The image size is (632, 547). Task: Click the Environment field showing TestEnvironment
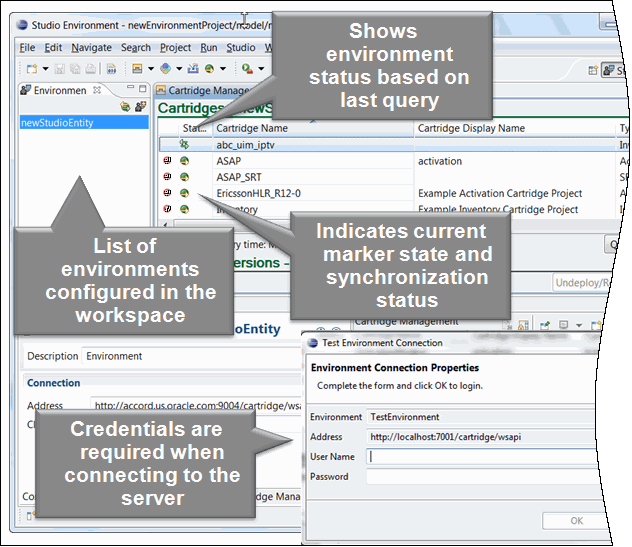point(482,417)
